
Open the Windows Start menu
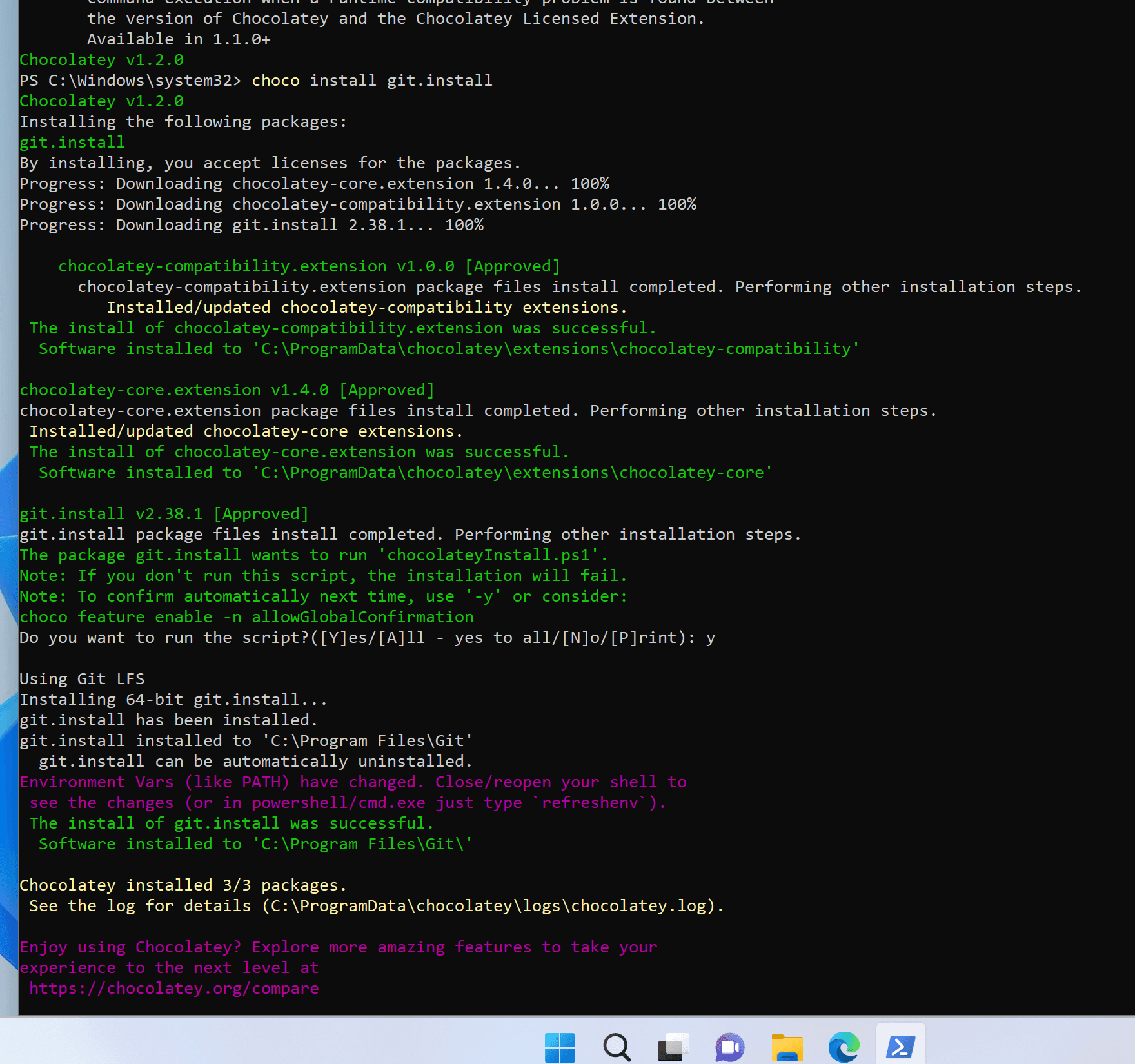(x=560, y=1047)
